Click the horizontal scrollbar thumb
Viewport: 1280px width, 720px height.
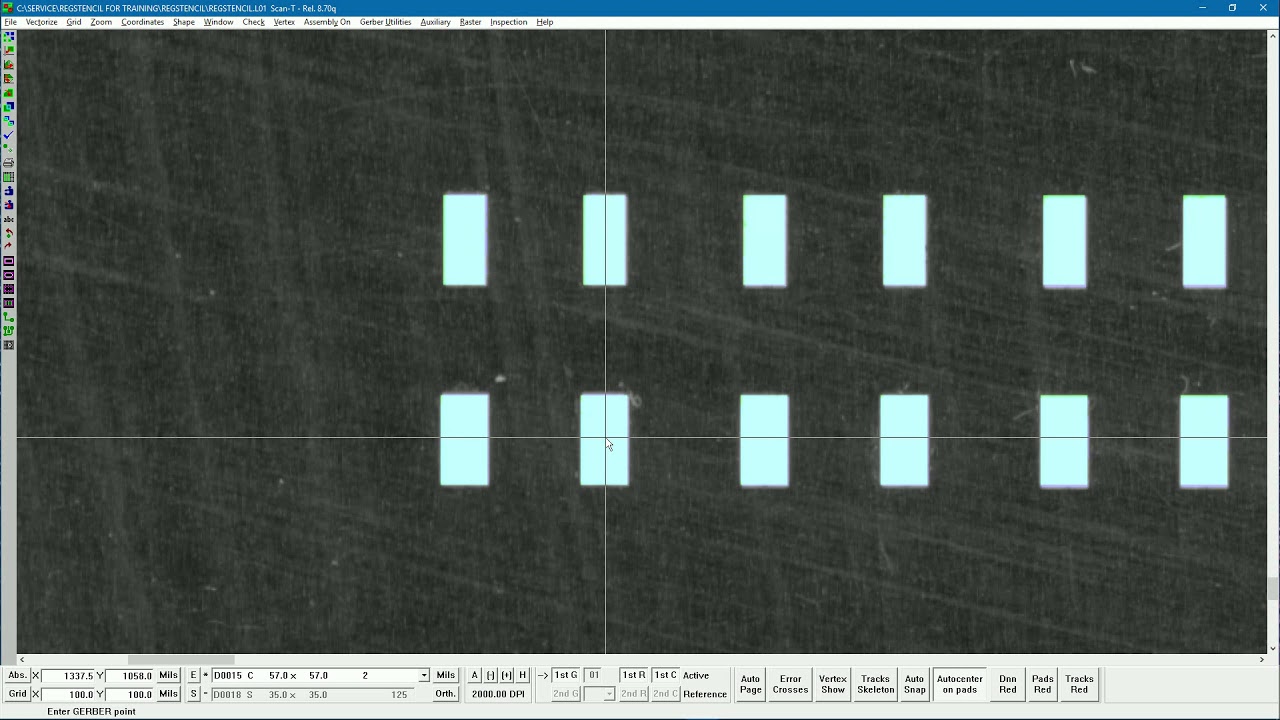pos(181,660)
